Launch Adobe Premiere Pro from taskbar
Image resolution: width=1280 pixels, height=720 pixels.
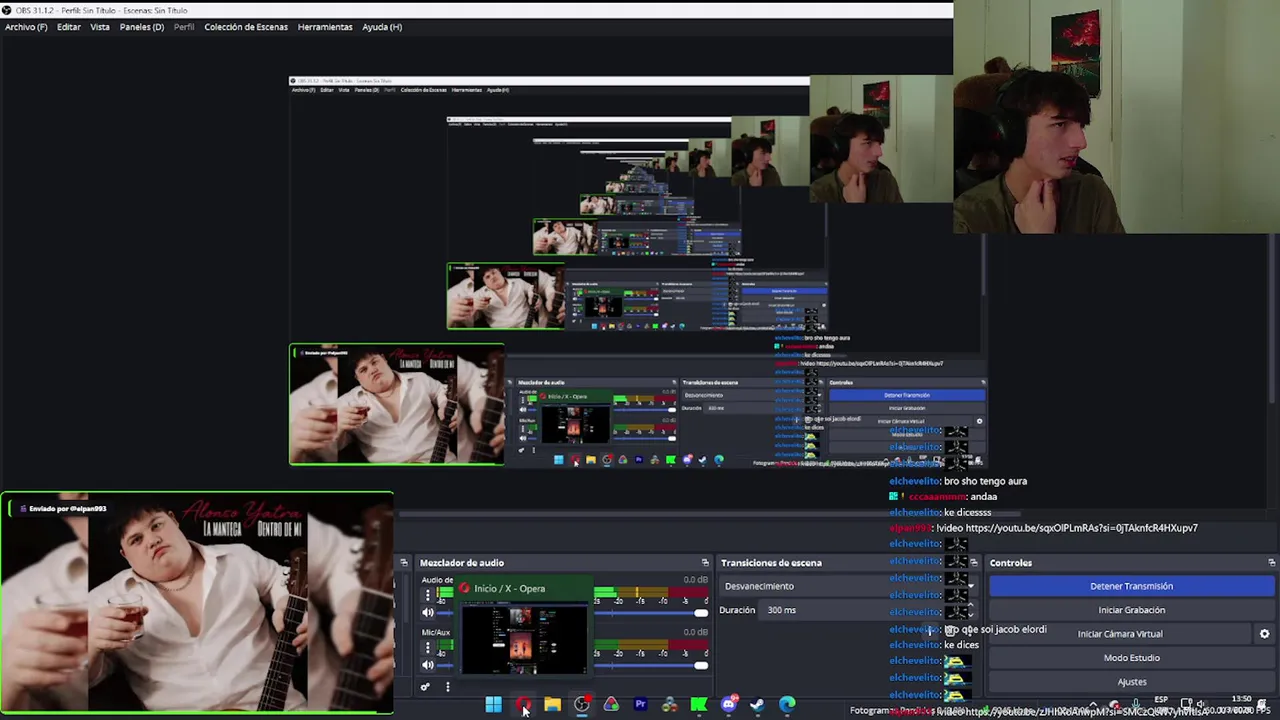[x=640, y=705]
